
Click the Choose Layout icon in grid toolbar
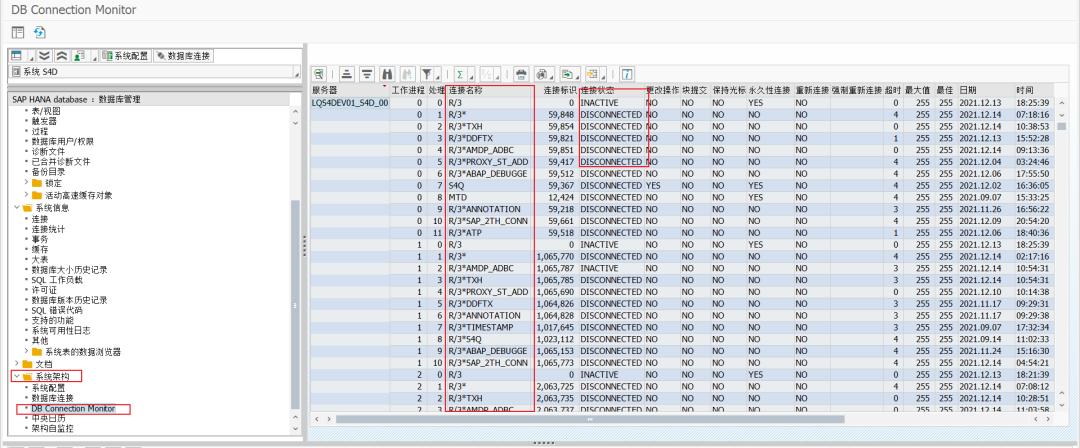(592, 74)
